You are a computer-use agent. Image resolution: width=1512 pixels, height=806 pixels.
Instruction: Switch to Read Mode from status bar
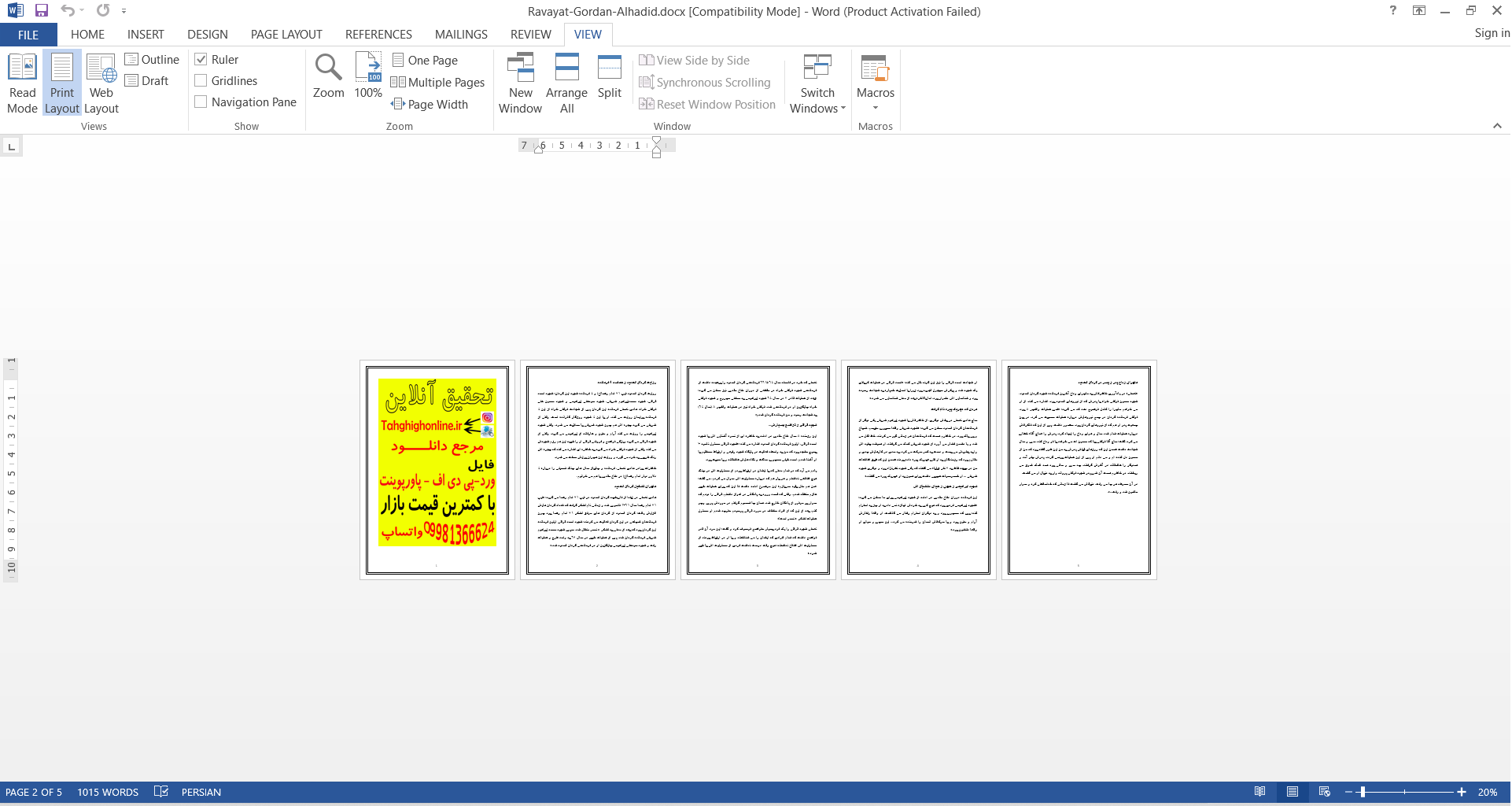[x=1260, y=792]
